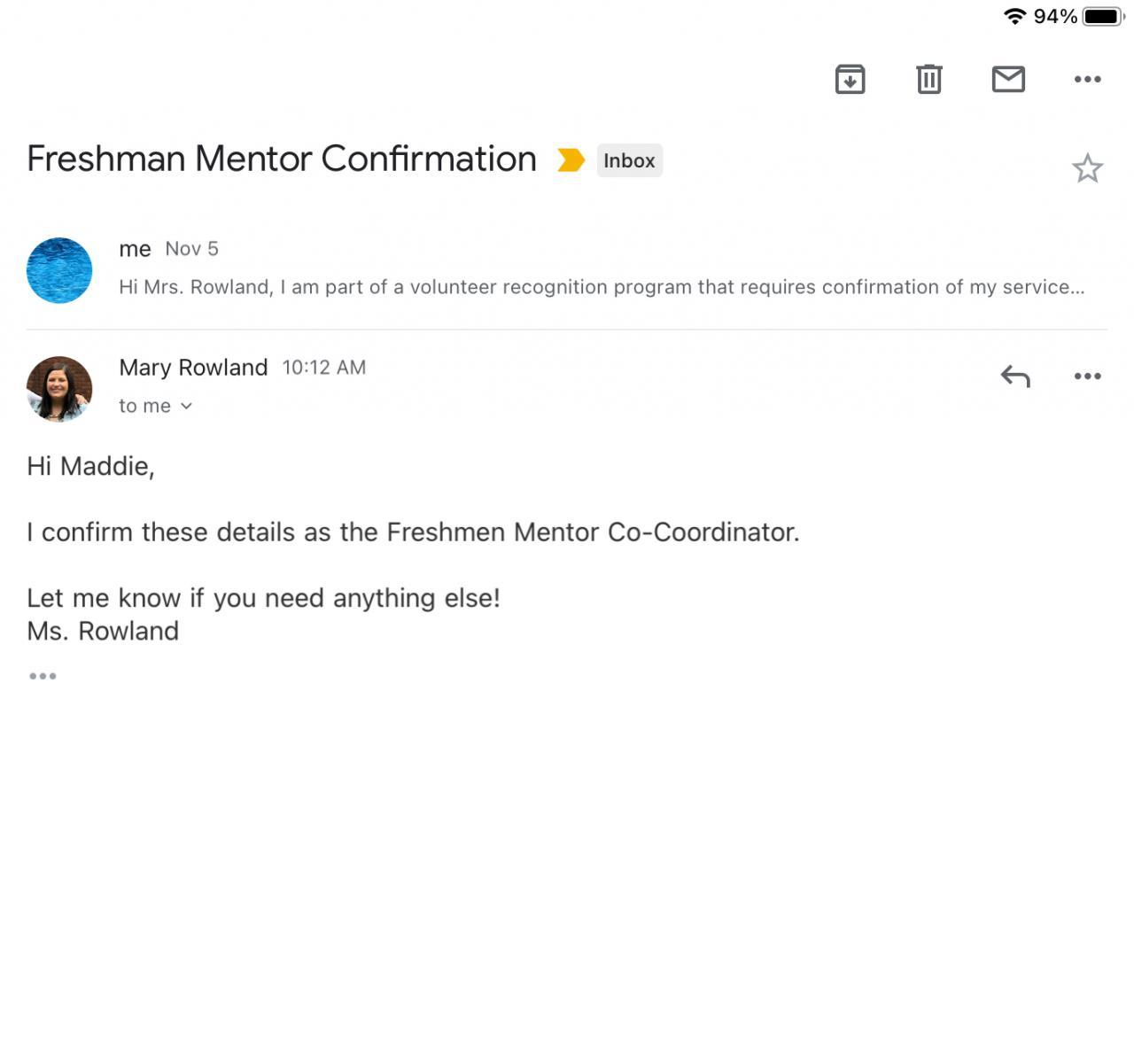Tap the Freshman Mentor Confirmation subject title

[282, 159]
